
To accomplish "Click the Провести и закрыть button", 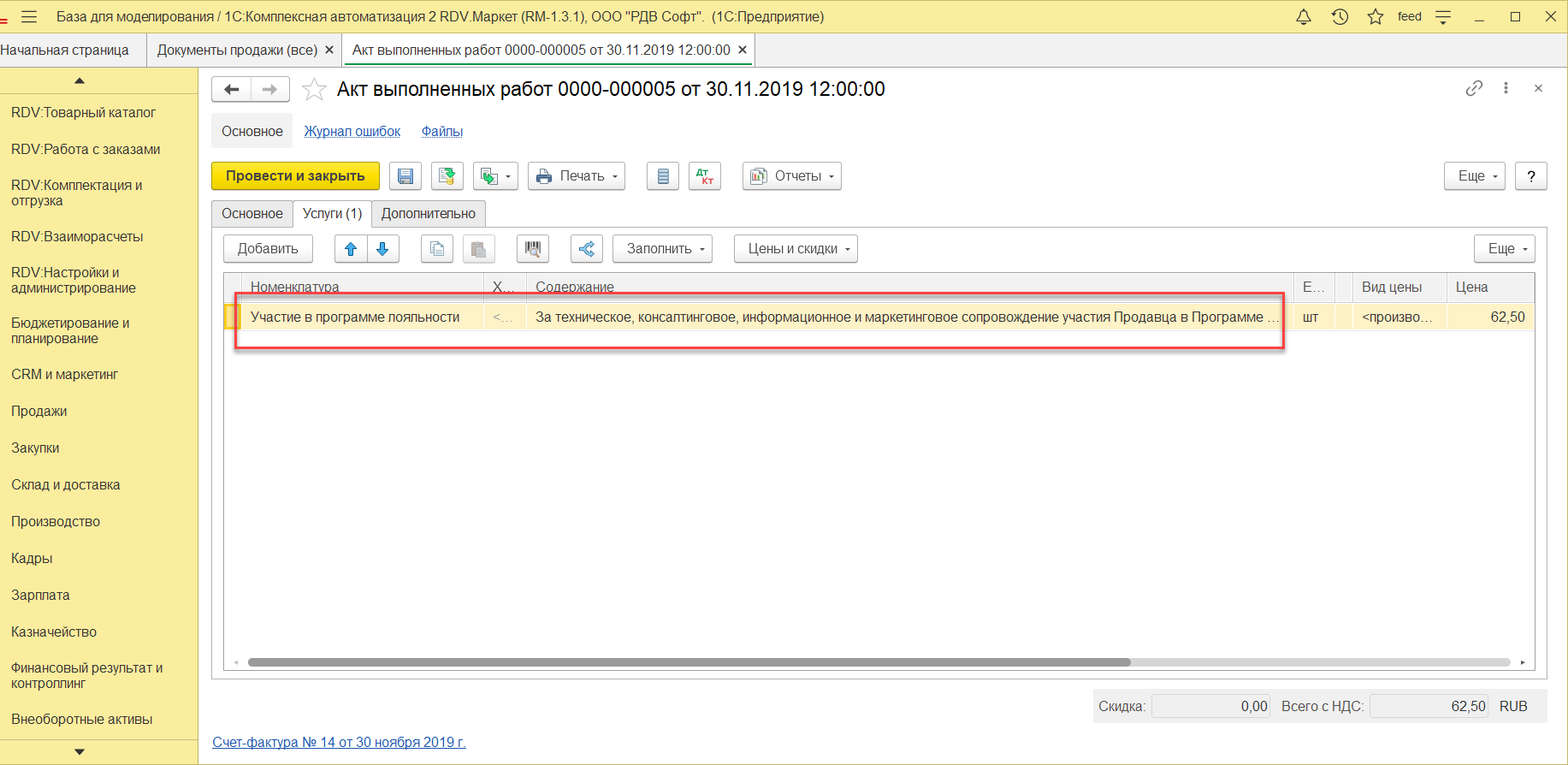I will click(x=295, y=176).
